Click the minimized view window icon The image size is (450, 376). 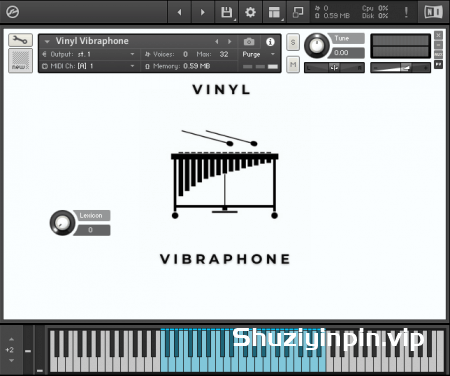pos(298,12)
